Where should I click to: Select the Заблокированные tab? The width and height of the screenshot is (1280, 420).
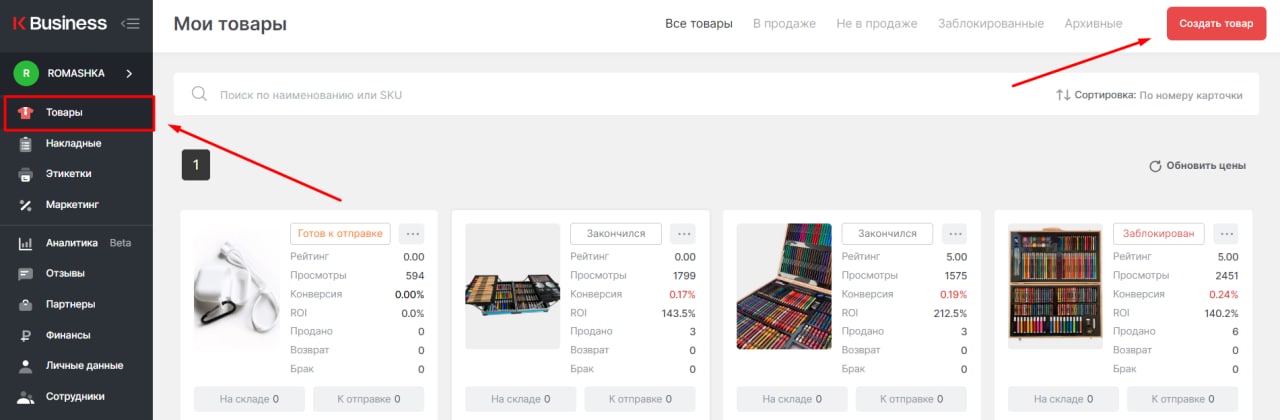990,23
